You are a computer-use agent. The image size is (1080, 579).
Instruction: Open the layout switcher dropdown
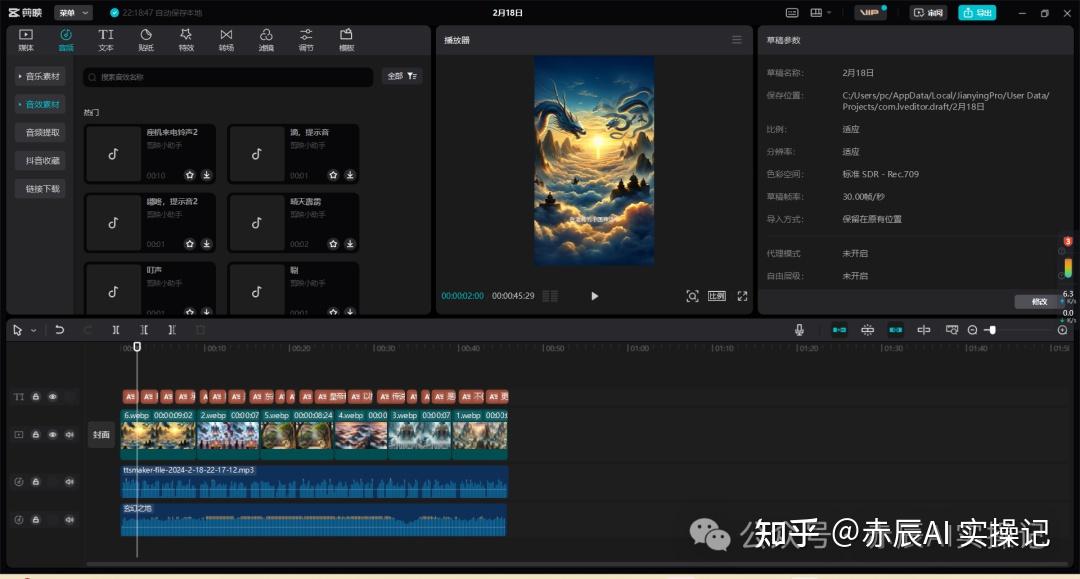tap(820, 12)
